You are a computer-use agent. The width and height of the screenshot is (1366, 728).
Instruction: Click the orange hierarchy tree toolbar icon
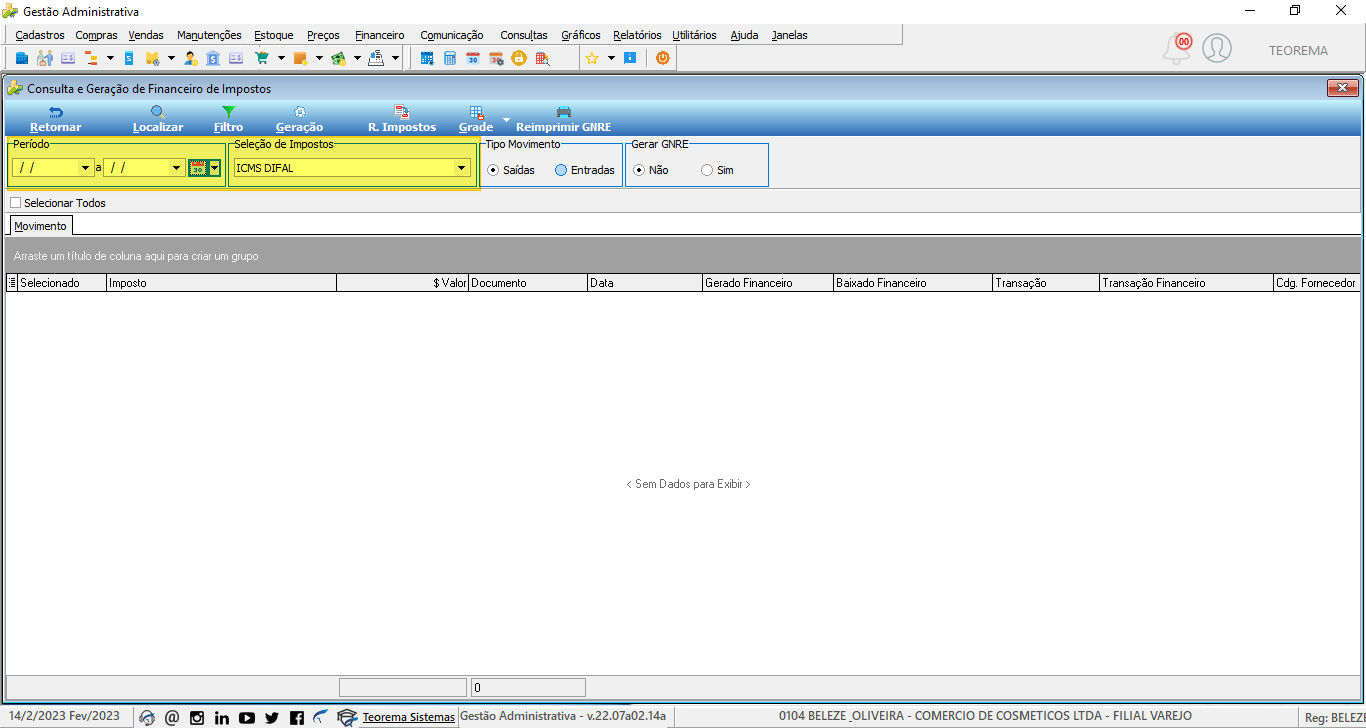[91, 58]
